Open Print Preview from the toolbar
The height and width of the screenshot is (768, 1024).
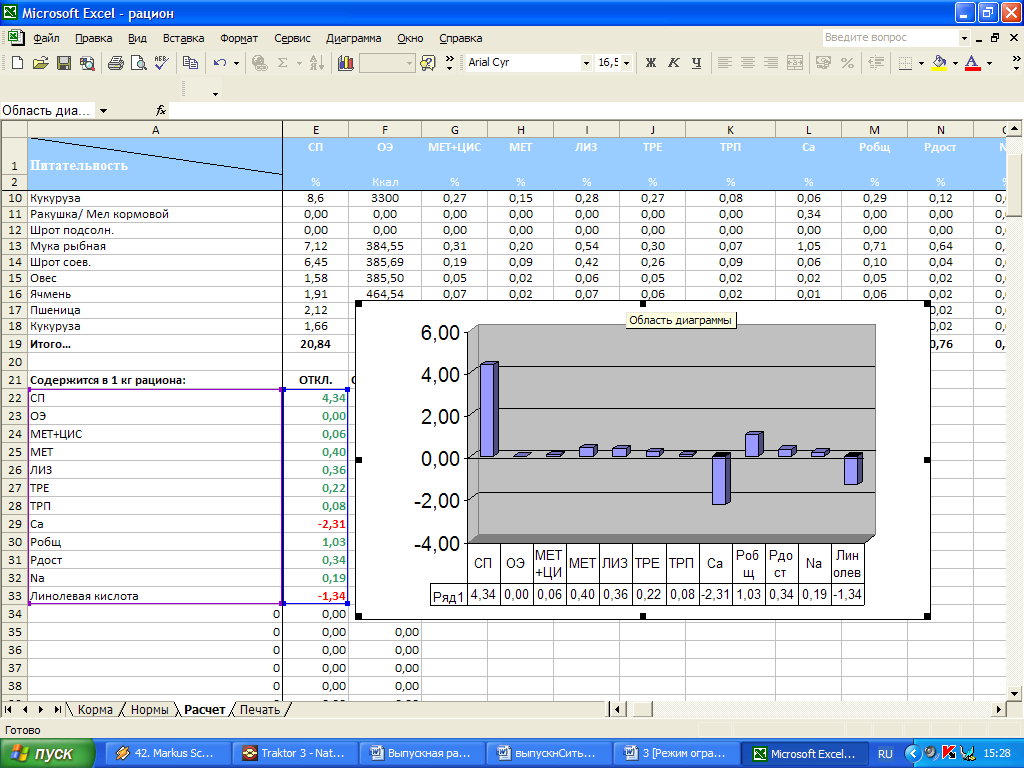pyautogui.click(x=138, y=63)
